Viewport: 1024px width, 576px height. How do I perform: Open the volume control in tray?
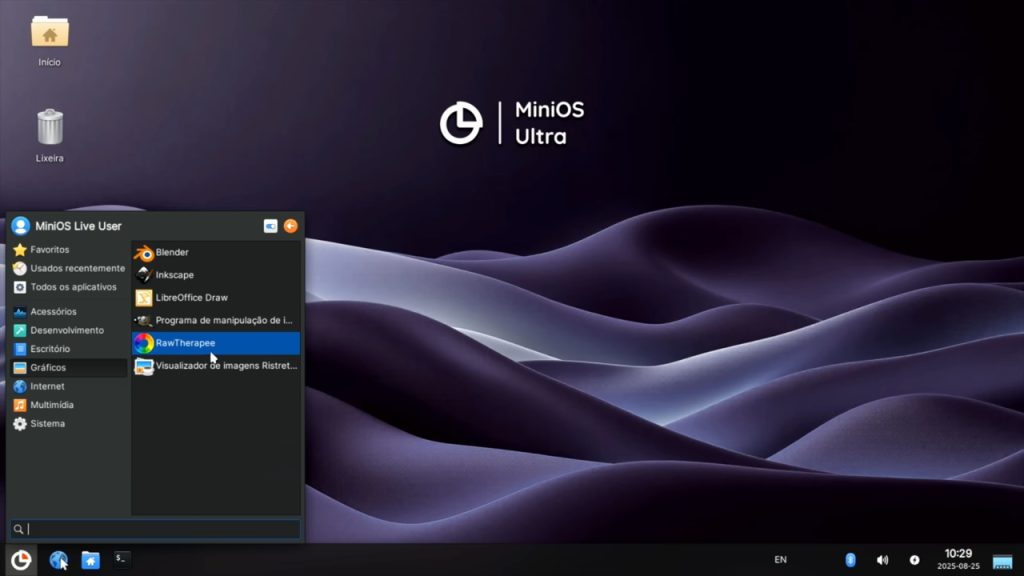click(882, 560)
